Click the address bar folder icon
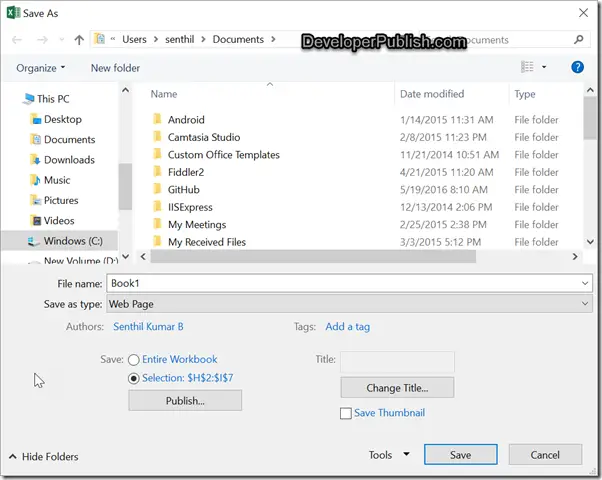The width and height of the screenshot is (602, 480). coord(99,39)
